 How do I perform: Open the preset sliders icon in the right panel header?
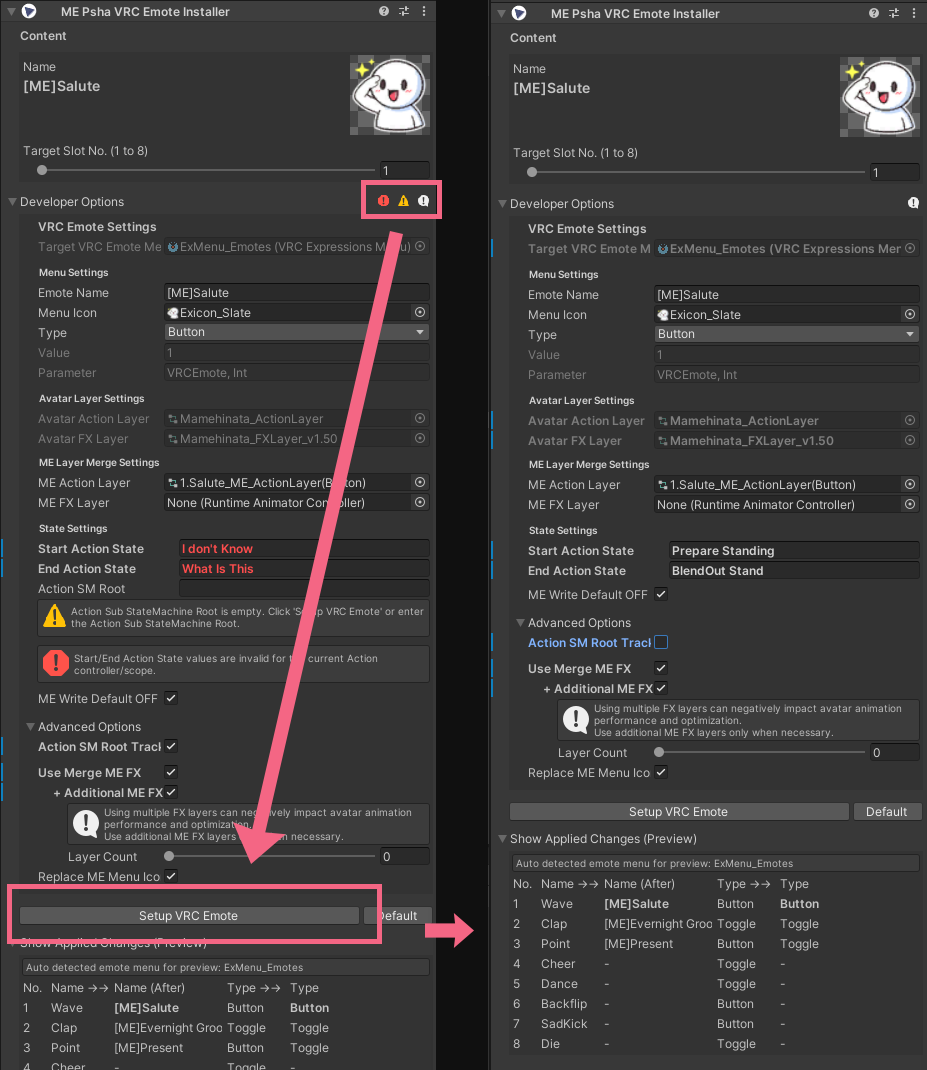pos(894,13)
